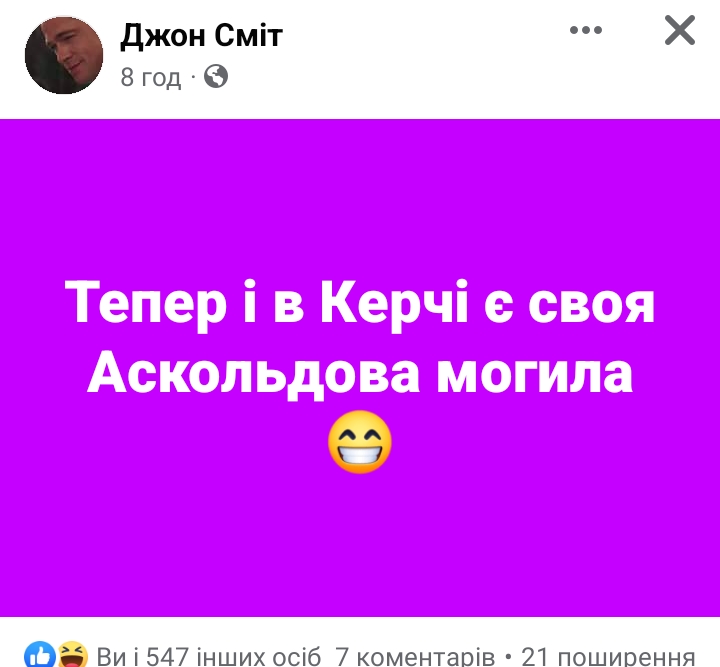Click the Аскольдова могила text line
This screenshot has height=667, width=720.
[360, 373]
